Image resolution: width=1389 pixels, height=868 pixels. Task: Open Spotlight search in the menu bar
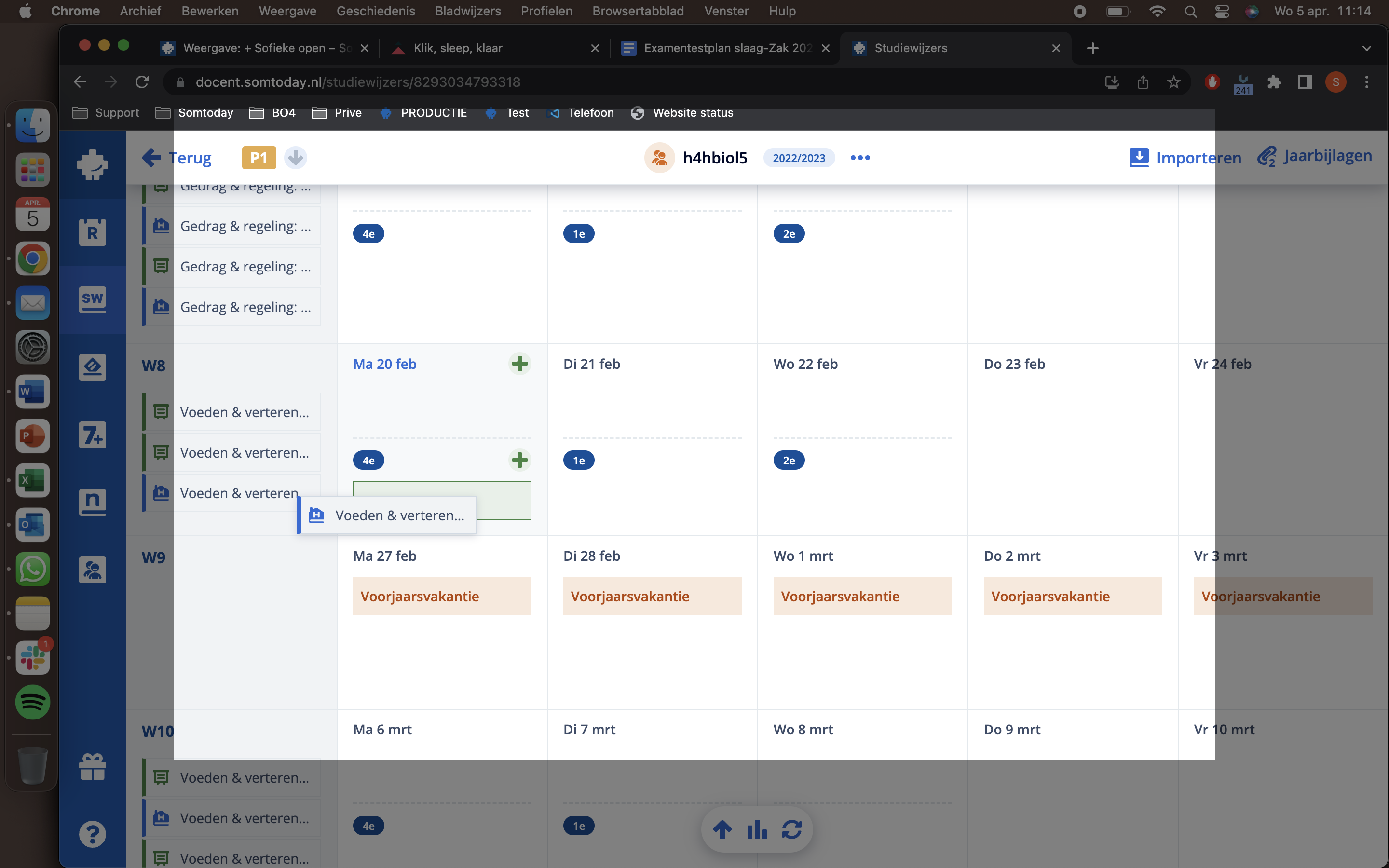1190,11
